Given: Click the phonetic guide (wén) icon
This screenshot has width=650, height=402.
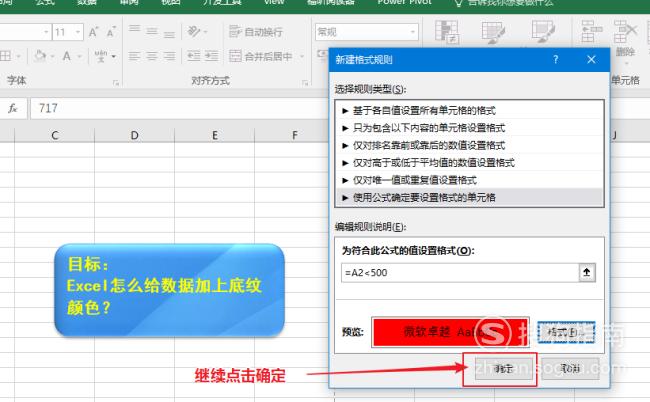Looking at the screenshot, I should pos(100,56).
